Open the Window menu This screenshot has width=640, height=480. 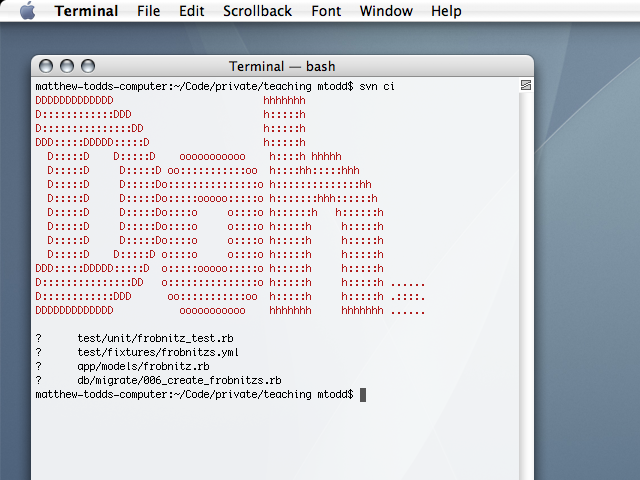click(x=386, y=11)
